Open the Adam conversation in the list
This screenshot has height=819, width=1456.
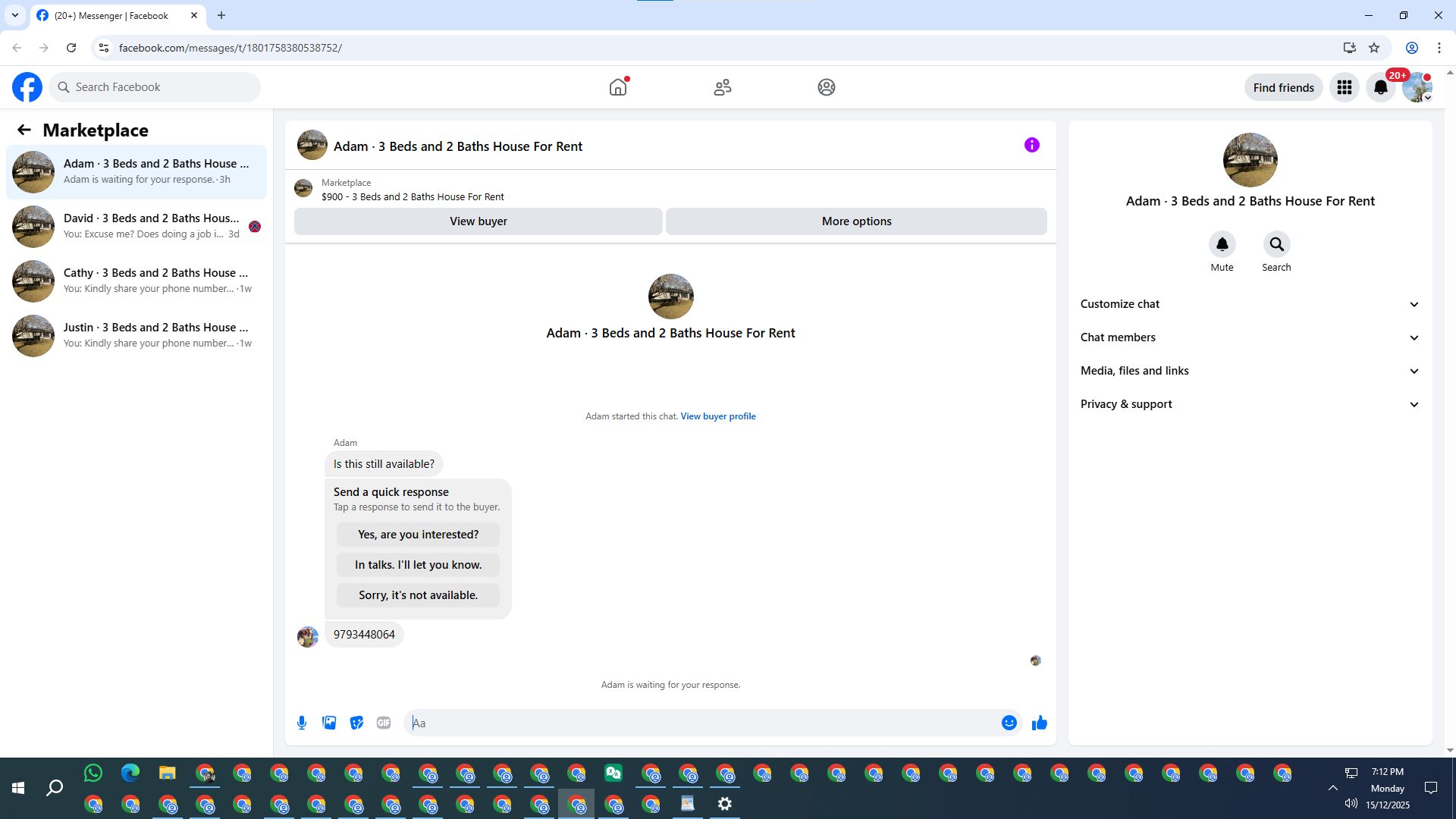click(x=136, y=172)
